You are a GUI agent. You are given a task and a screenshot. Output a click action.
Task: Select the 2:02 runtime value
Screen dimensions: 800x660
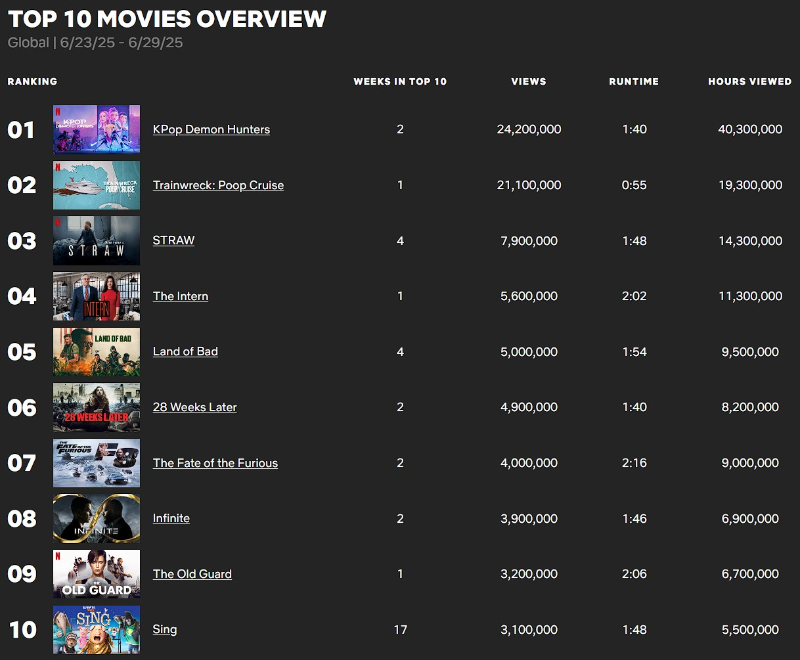pos(634,296)
